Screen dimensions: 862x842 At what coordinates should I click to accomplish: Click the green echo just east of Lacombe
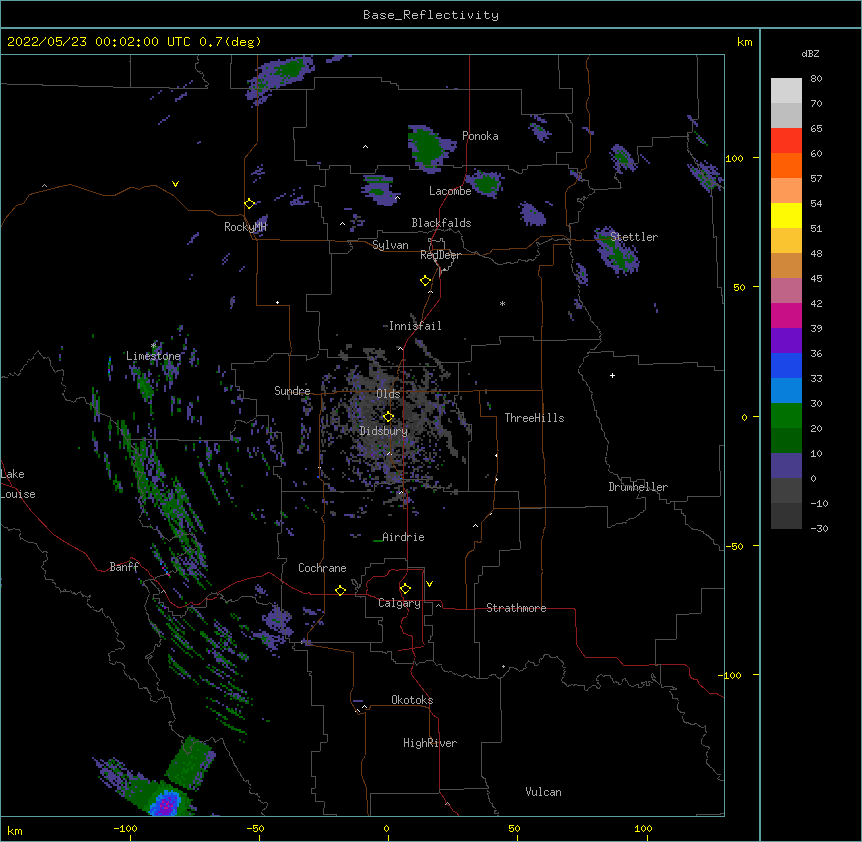pos(485,183)
